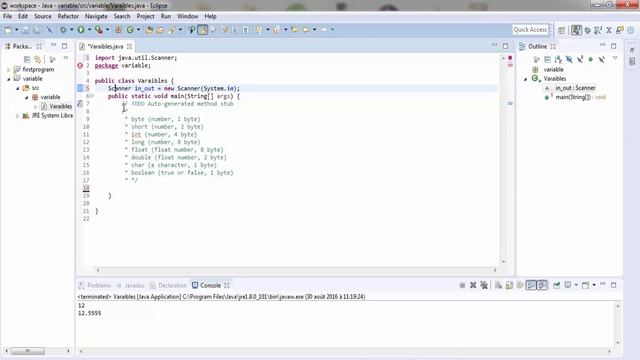Viewport: 640px width, 360px height.
Task: Click the Pin Console icon
Action: 556,285
